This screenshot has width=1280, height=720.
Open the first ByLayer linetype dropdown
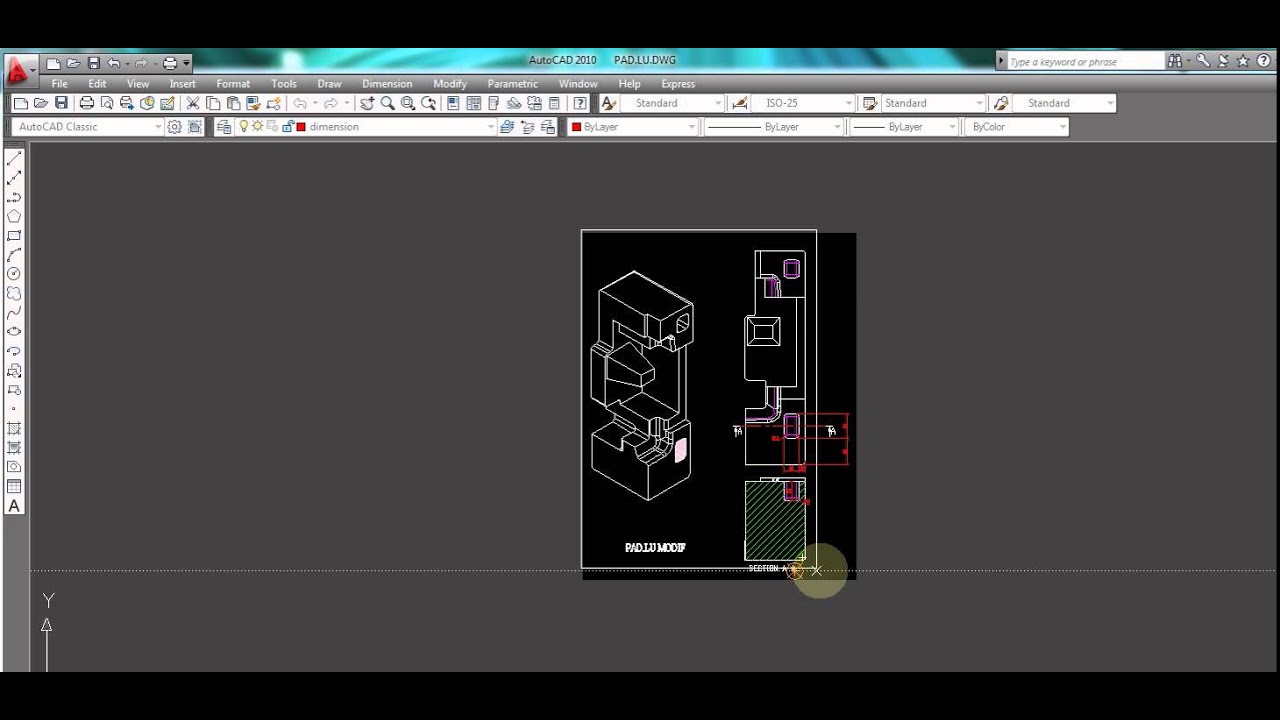tap(774, 127)
